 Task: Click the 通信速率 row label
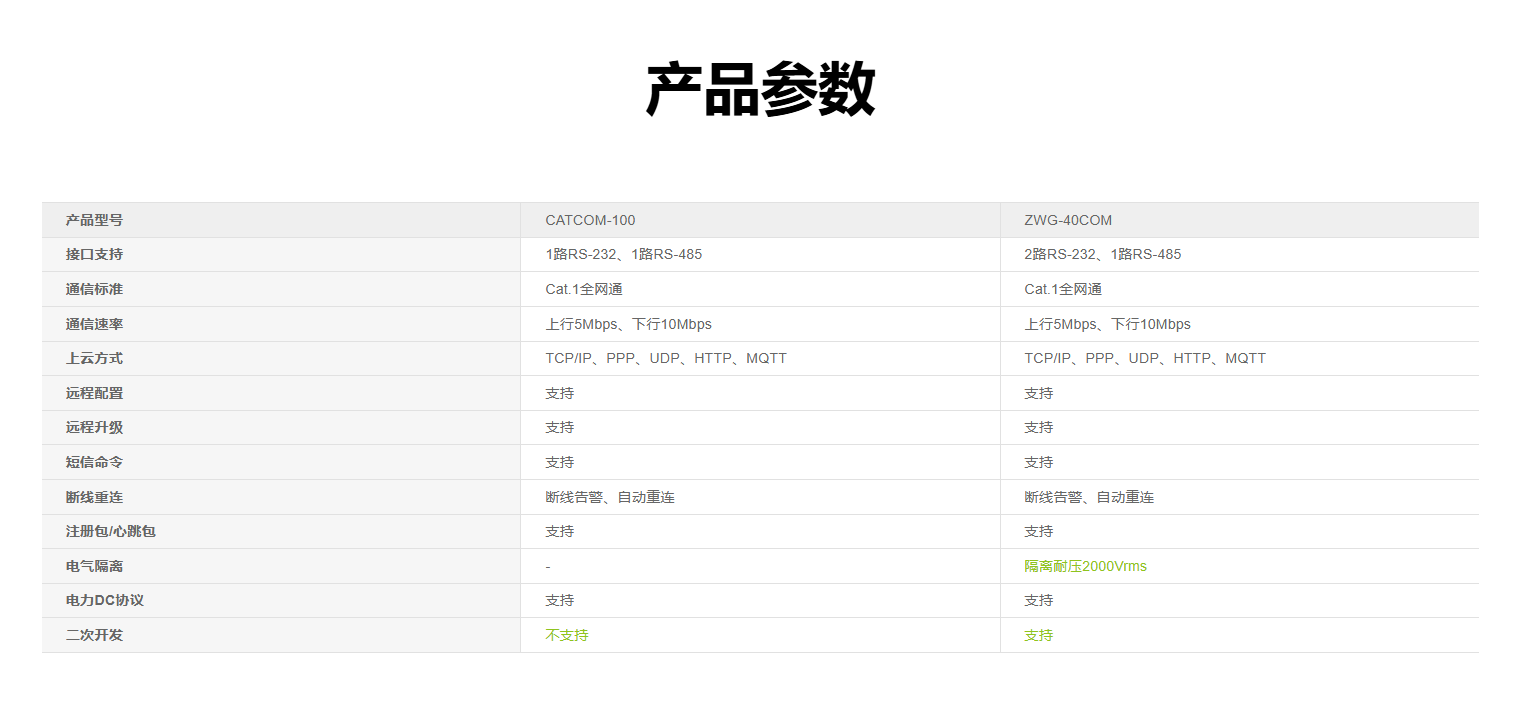[x=94, y=324]
